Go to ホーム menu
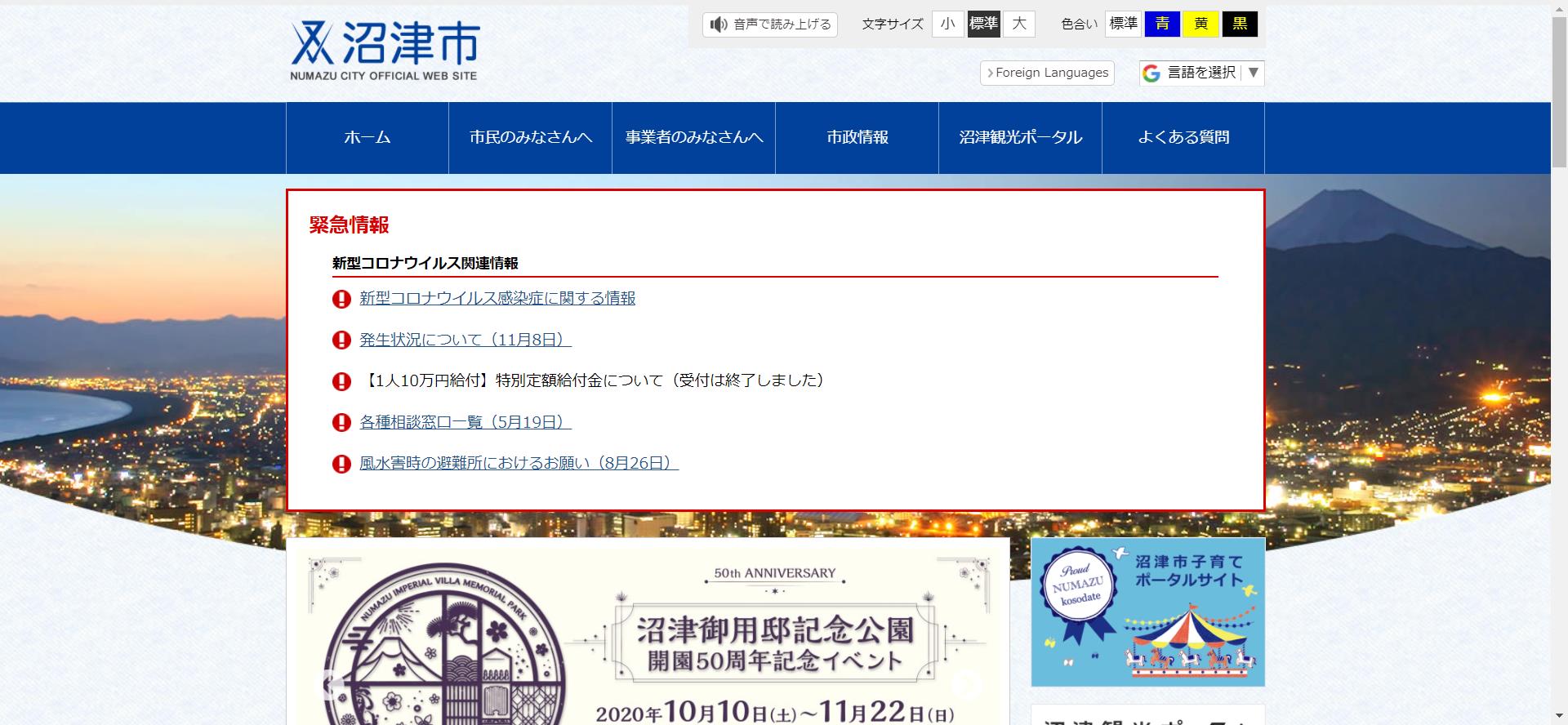 (367, 138)
